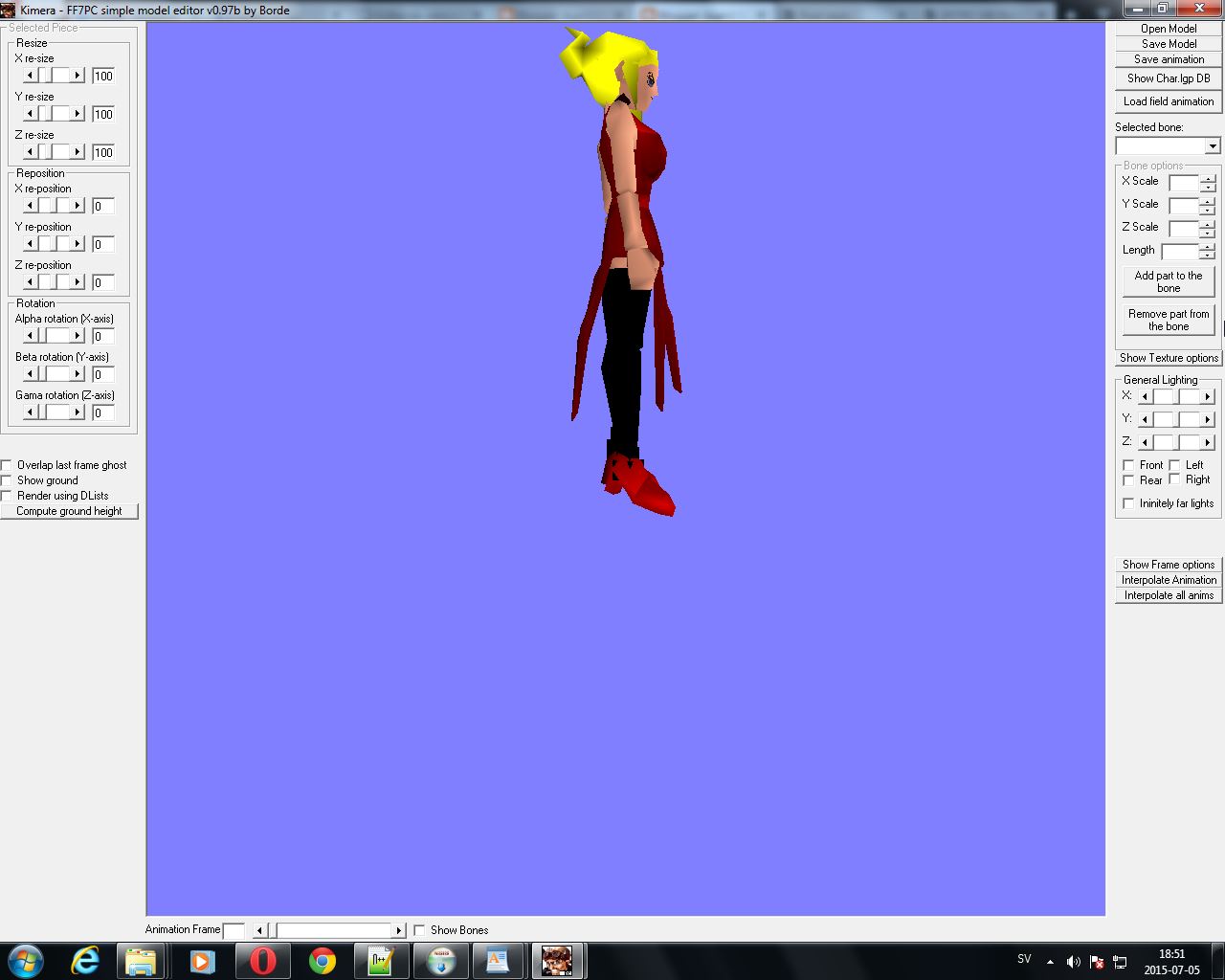The image size is (1225, 980).
Task: Open Windows Media Player taskbar icon
Action: (201, 961)
